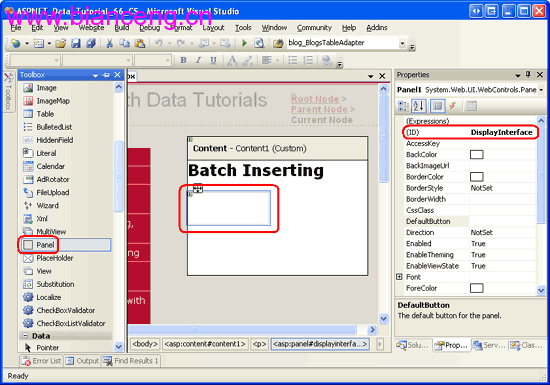Click the Save toolbar icon
The image size is (550, 385).
tap(76, 43)
